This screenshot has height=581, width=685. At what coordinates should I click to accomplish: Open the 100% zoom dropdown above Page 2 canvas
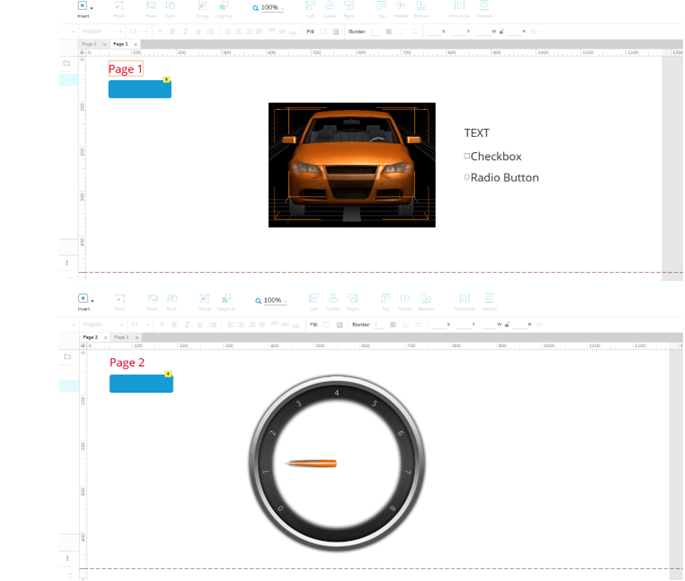point(272,301)
